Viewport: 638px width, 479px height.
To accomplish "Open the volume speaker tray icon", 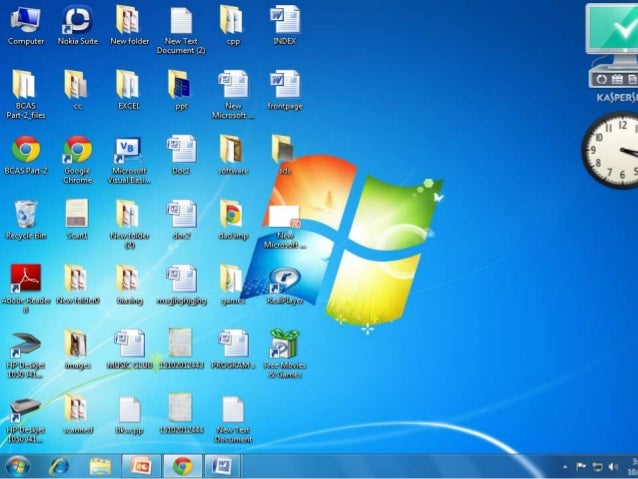I will pos(613,467).
